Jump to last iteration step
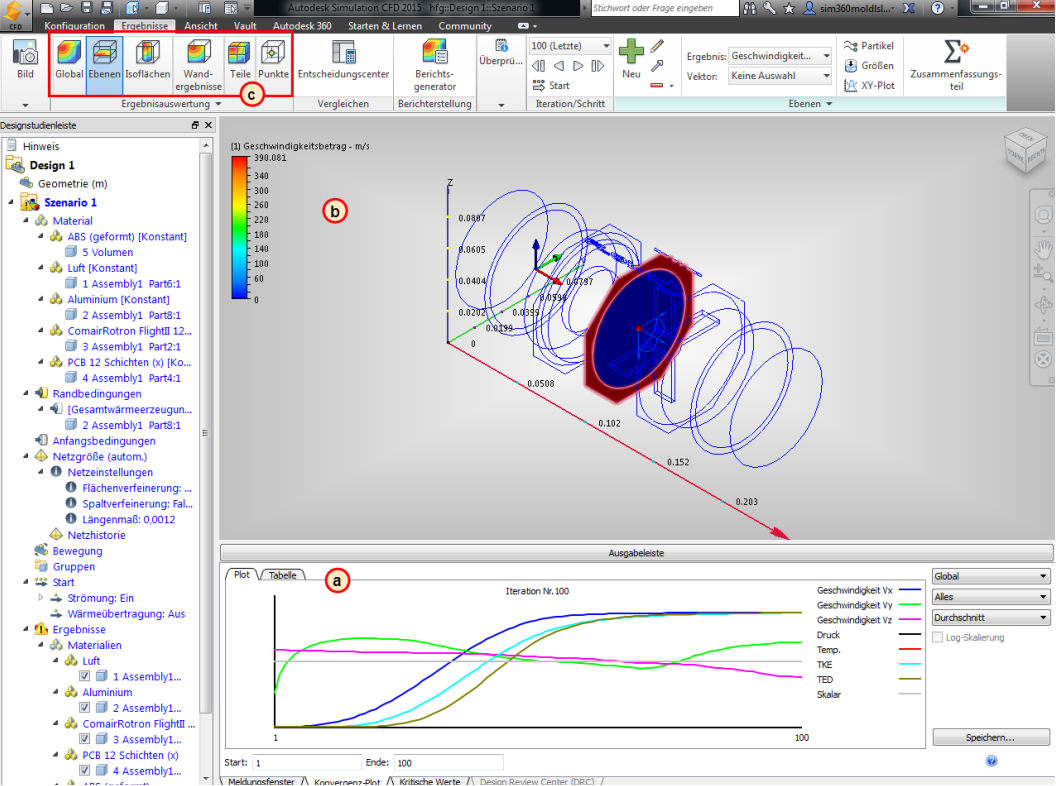Image resolution: width=1056 pixels, height=786 pixels. pyautogui.click(x=597, y=66)
